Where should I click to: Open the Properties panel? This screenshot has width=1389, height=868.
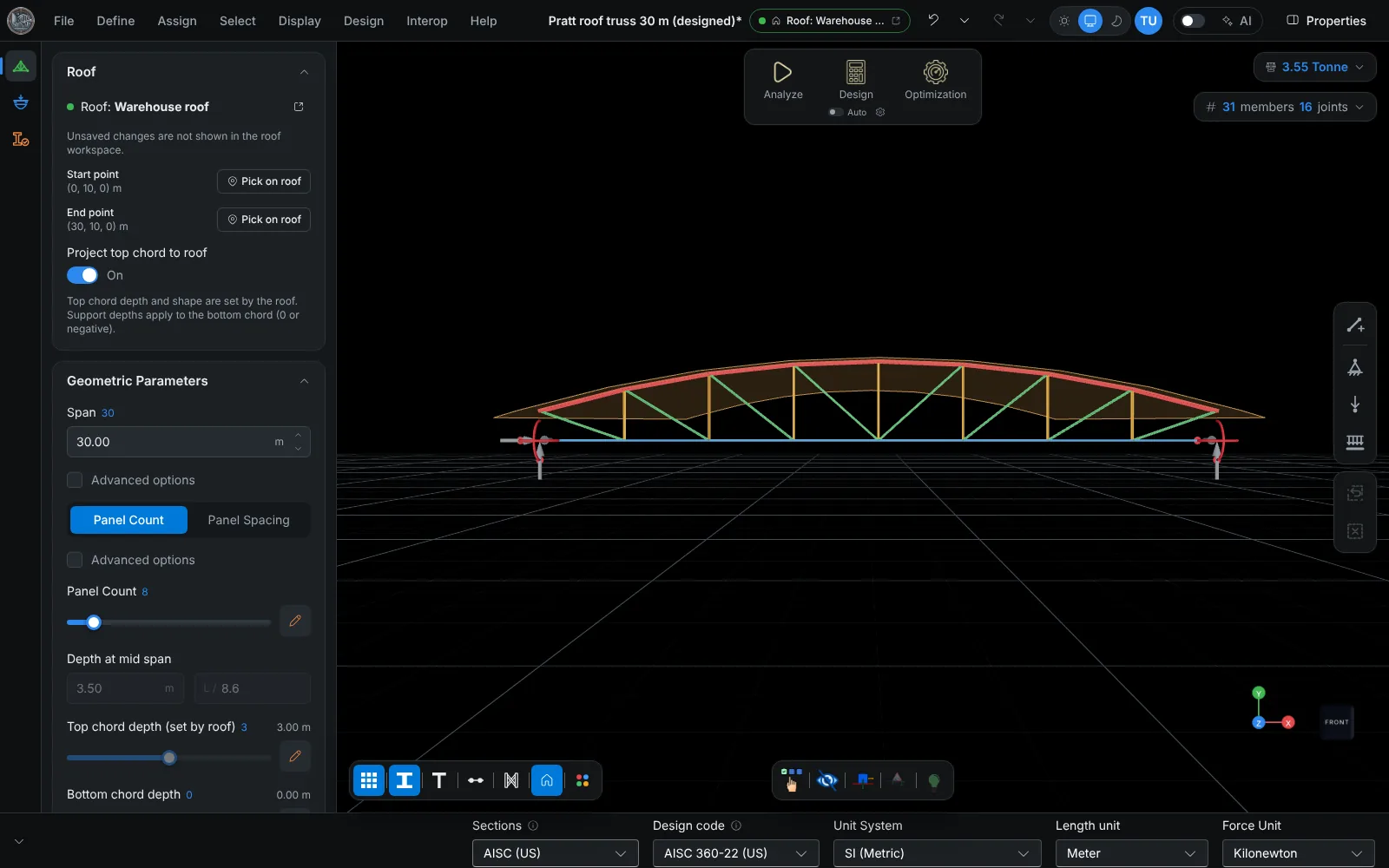[x=1326, y=21]
